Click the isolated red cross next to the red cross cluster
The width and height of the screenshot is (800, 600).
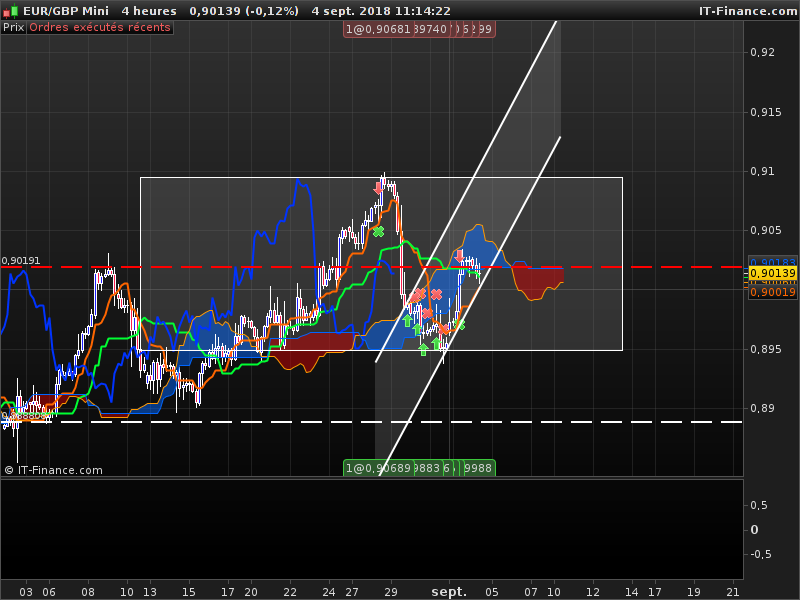tap(436, 294)
